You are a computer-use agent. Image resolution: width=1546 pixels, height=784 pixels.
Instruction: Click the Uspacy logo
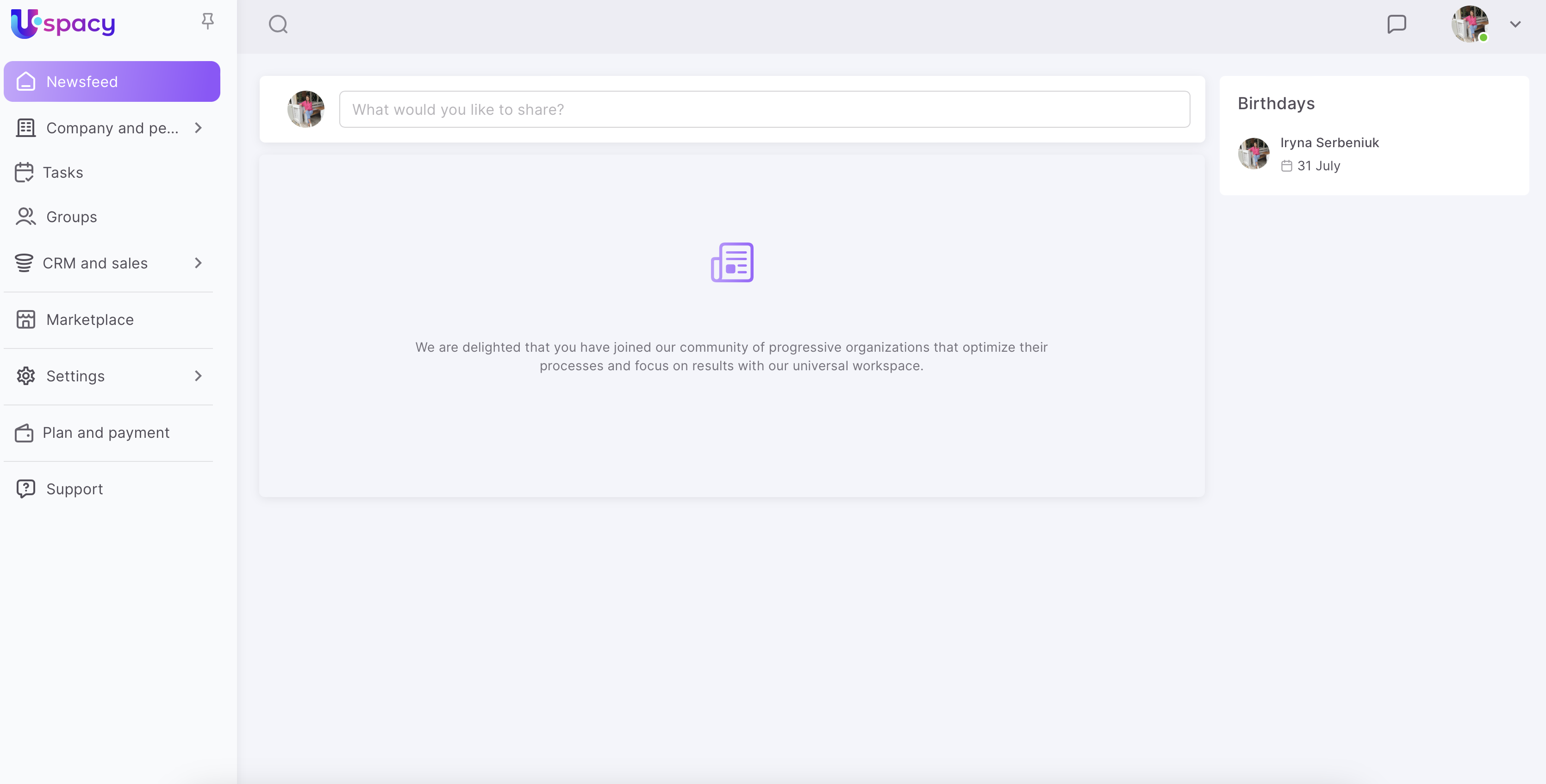coord(63,24)
